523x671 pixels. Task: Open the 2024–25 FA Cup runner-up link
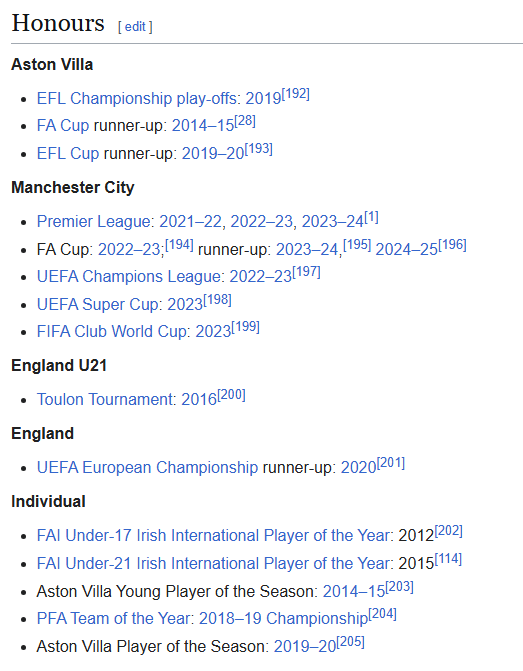407,249
